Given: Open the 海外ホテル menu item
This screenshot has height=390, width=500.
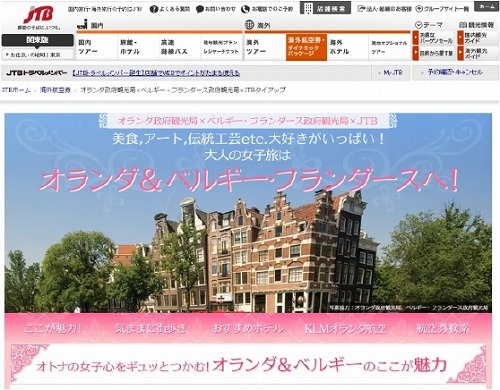Looking at the screenshot, I should point(347,47).
